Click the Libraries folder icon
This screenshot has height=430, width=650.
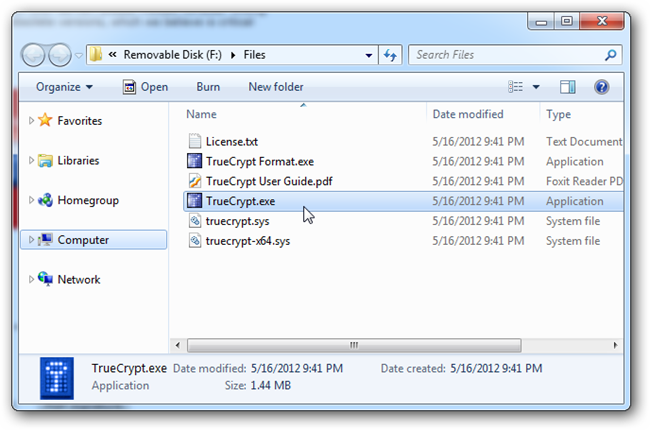point(45,160)
